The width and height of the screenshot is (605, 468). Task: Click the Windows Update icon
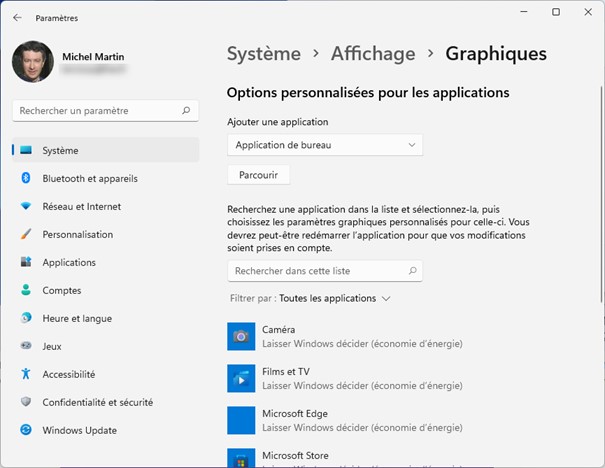(x=26, y=430)
